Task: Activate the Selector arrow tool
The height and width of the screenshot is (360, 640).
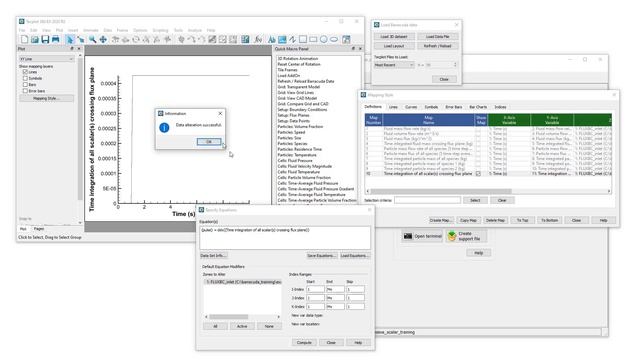Action: point(70,40)
